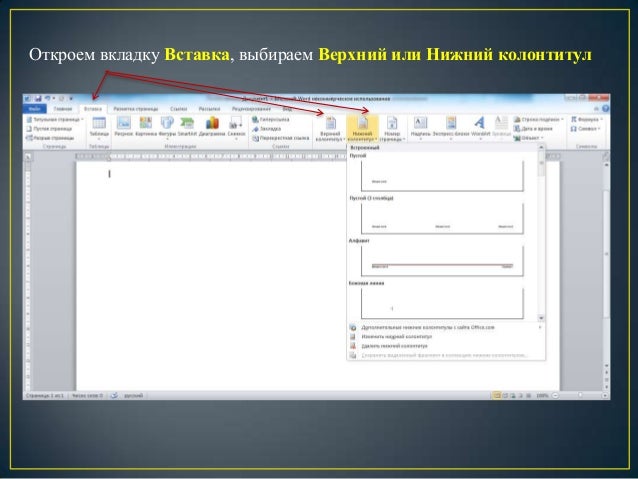The width and height of the screenshot is (638, 479).
Task: Click the Help question mark icon
Action: click(x=605, y=109)
